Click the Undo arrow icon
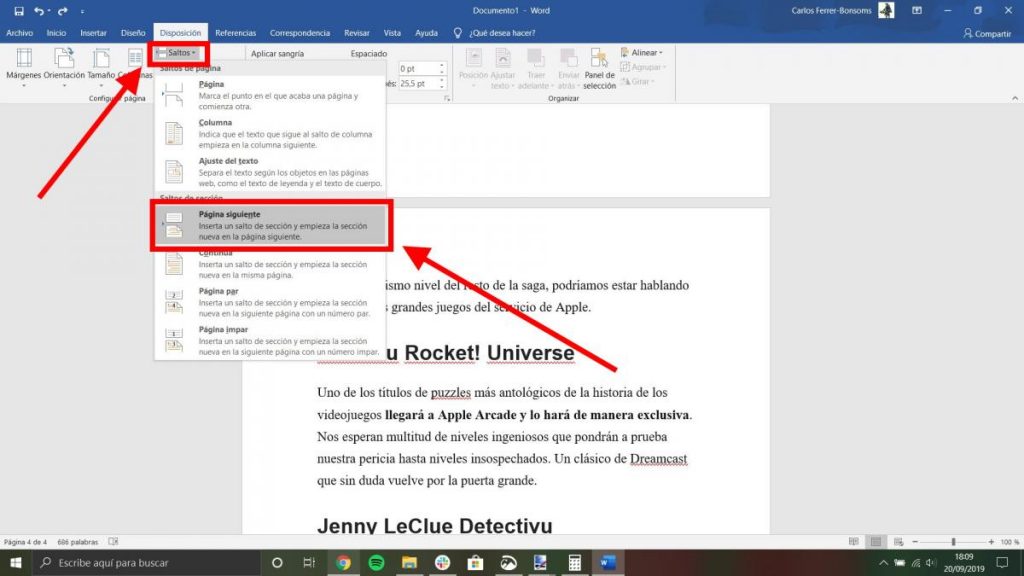 tap(39, 11)
